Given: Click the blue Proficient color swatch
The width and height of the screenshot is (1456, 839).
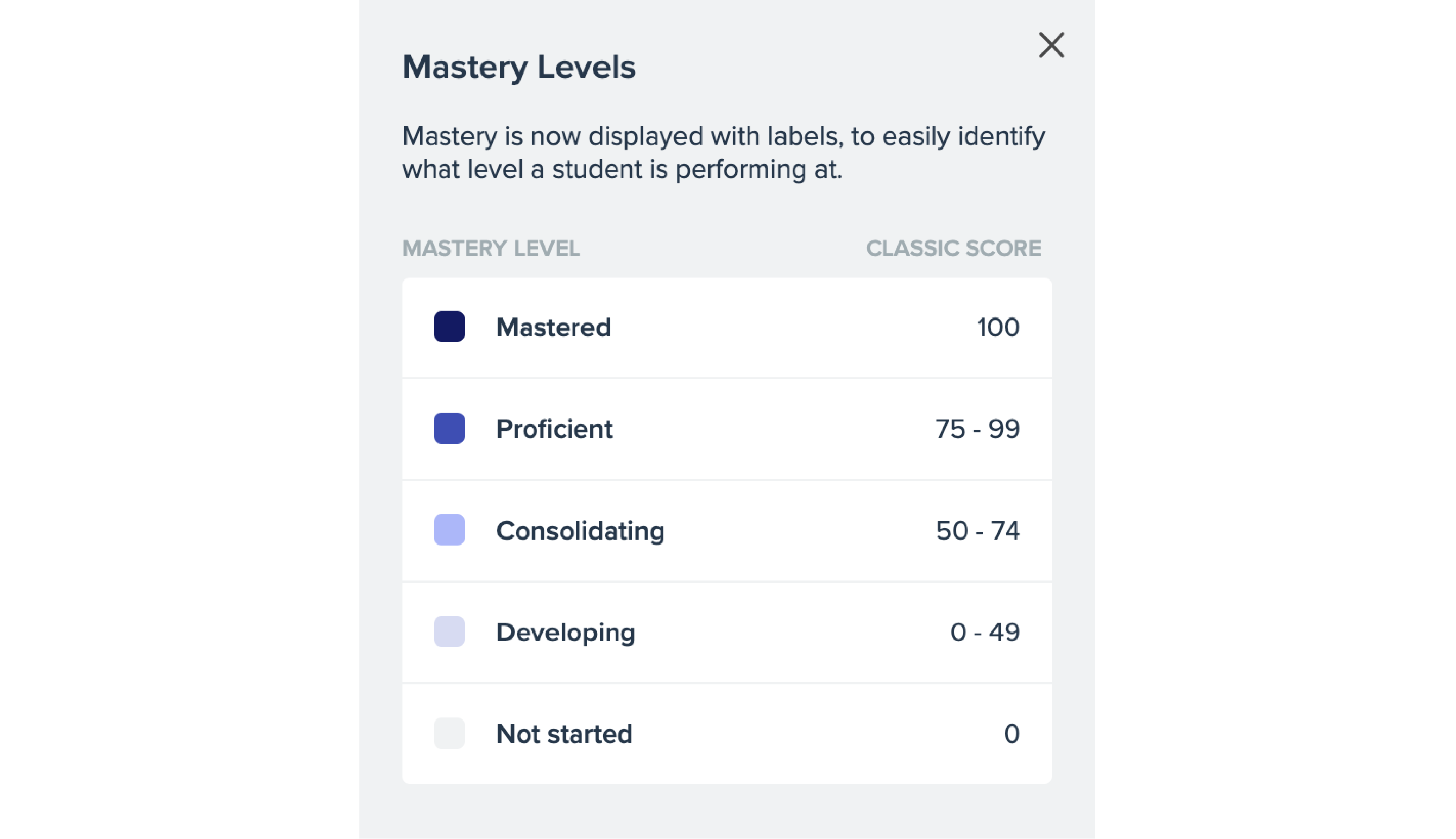Looking at the screenshot, I should [449, 428].
